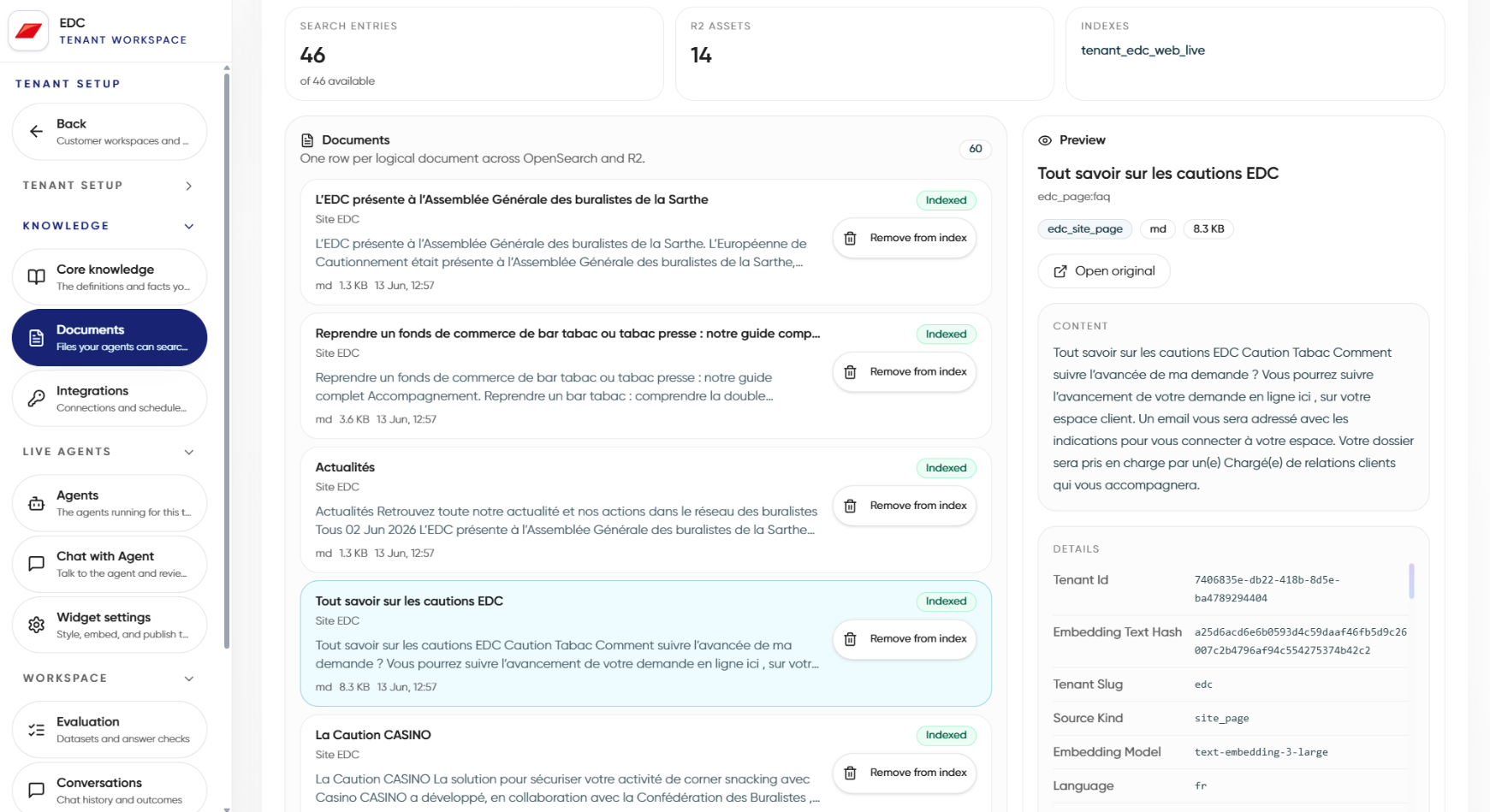Viewport: 1490px width, 812px height.
Task: Click the Core knowledge book icon
Action: 36,276
